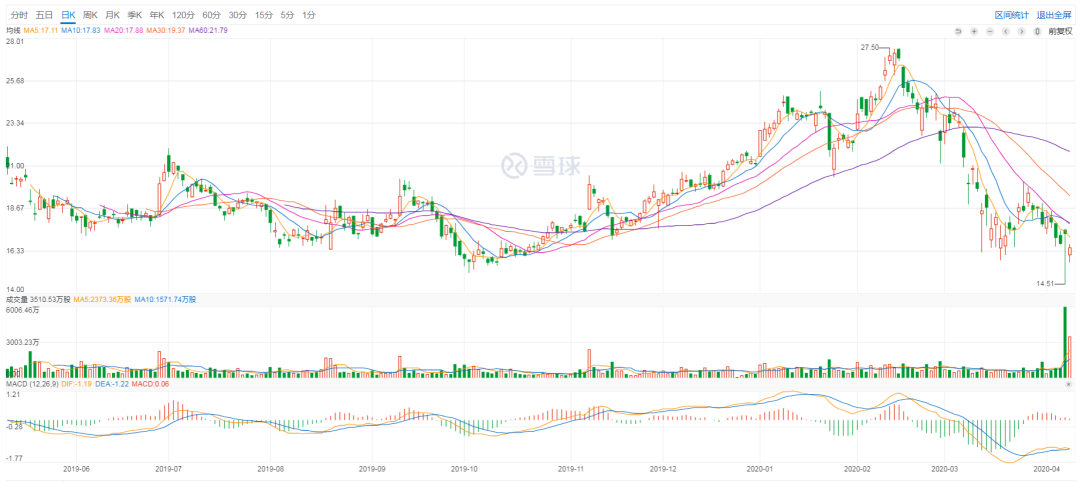This screenshot has height=482, width=1080.
Task: Open the MACD (12,26,9) parameter settings
Action: 30,383
